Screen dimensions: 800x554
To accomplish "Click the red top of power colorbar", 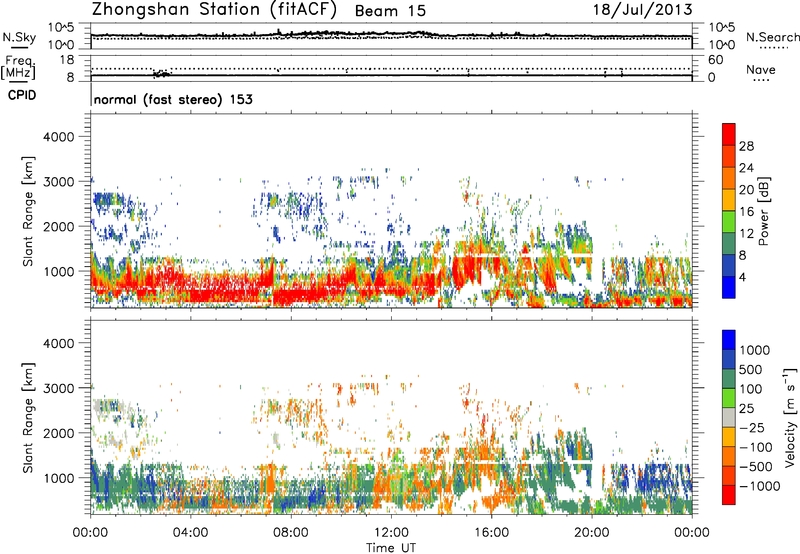I will tap(729, 134).
